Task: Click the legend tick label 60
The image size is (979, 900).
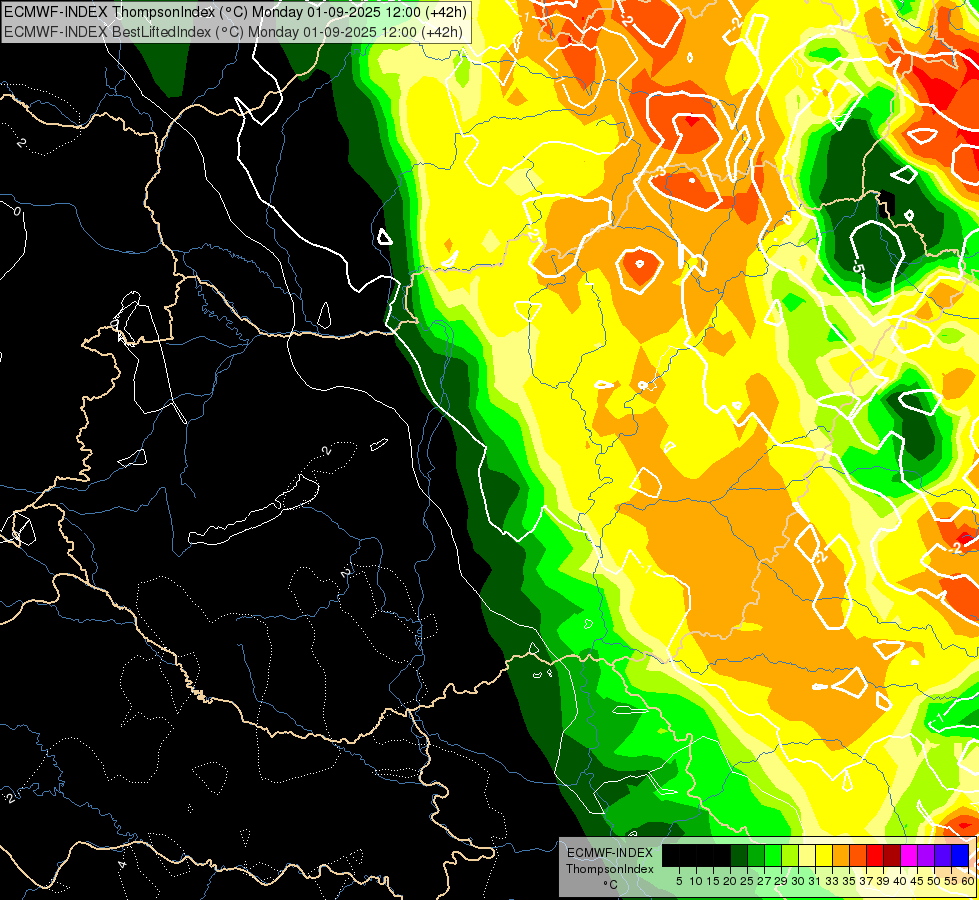Action: click(x=968, y=881)
